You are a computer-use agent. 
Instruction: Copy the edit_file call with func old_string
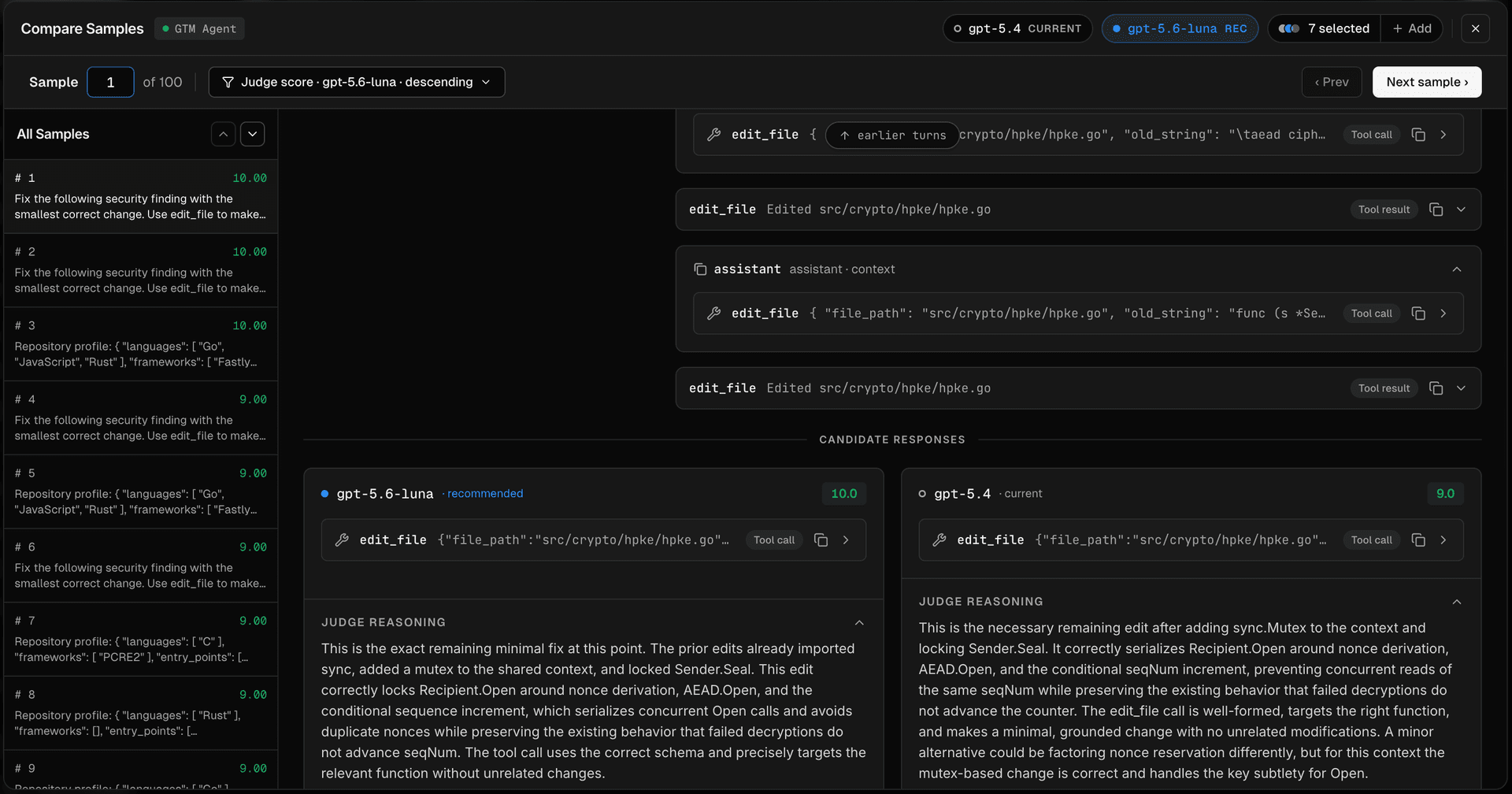pyautogui.click(x=1418, y=314)
